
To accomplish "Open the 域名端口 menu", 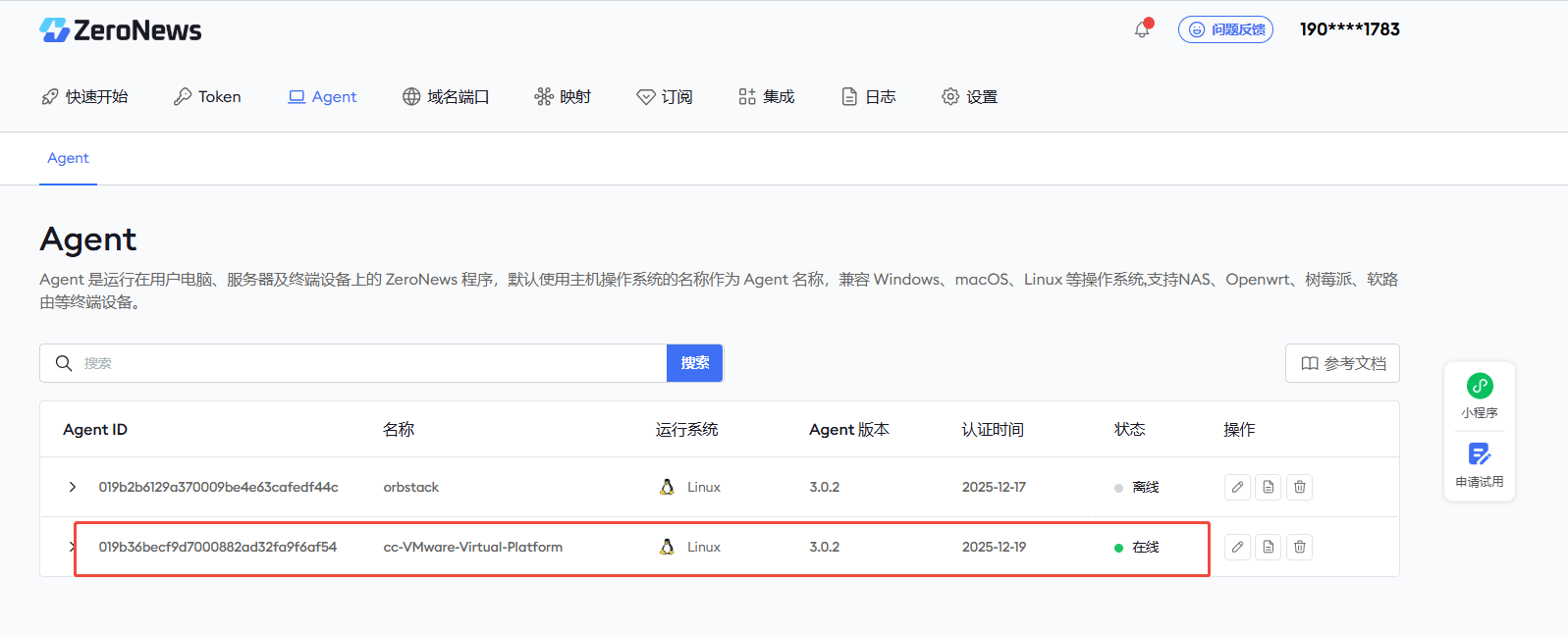I will [446, 96].
